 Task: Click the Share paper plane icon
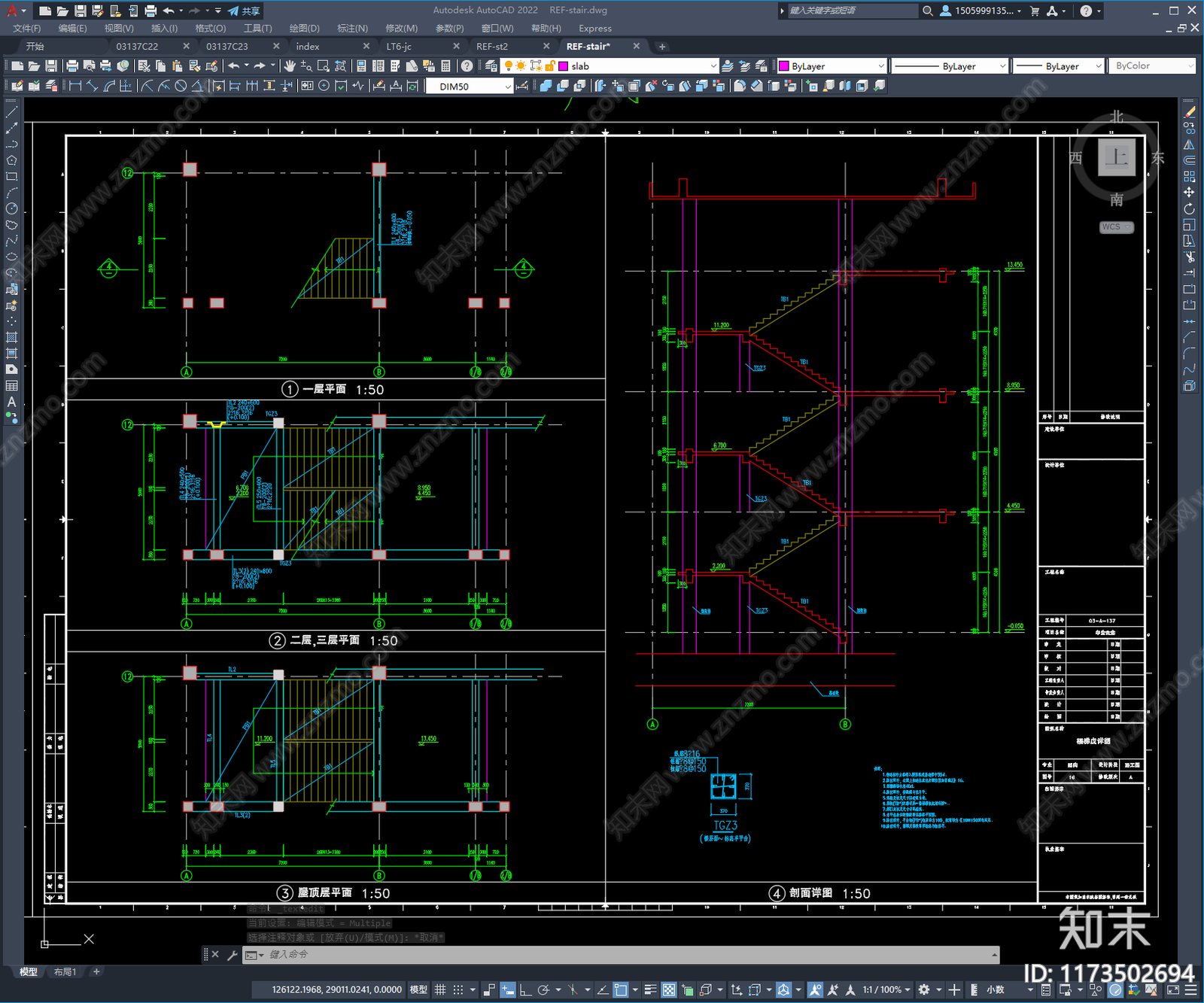coord(244,11)
